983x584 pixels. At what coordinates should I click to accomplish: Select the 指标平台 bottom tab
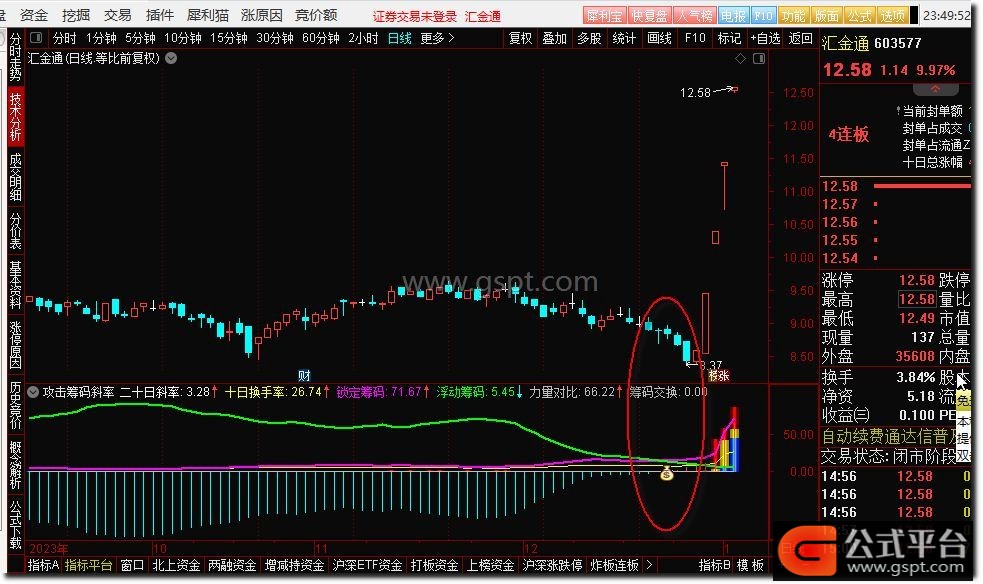[88, 565]
